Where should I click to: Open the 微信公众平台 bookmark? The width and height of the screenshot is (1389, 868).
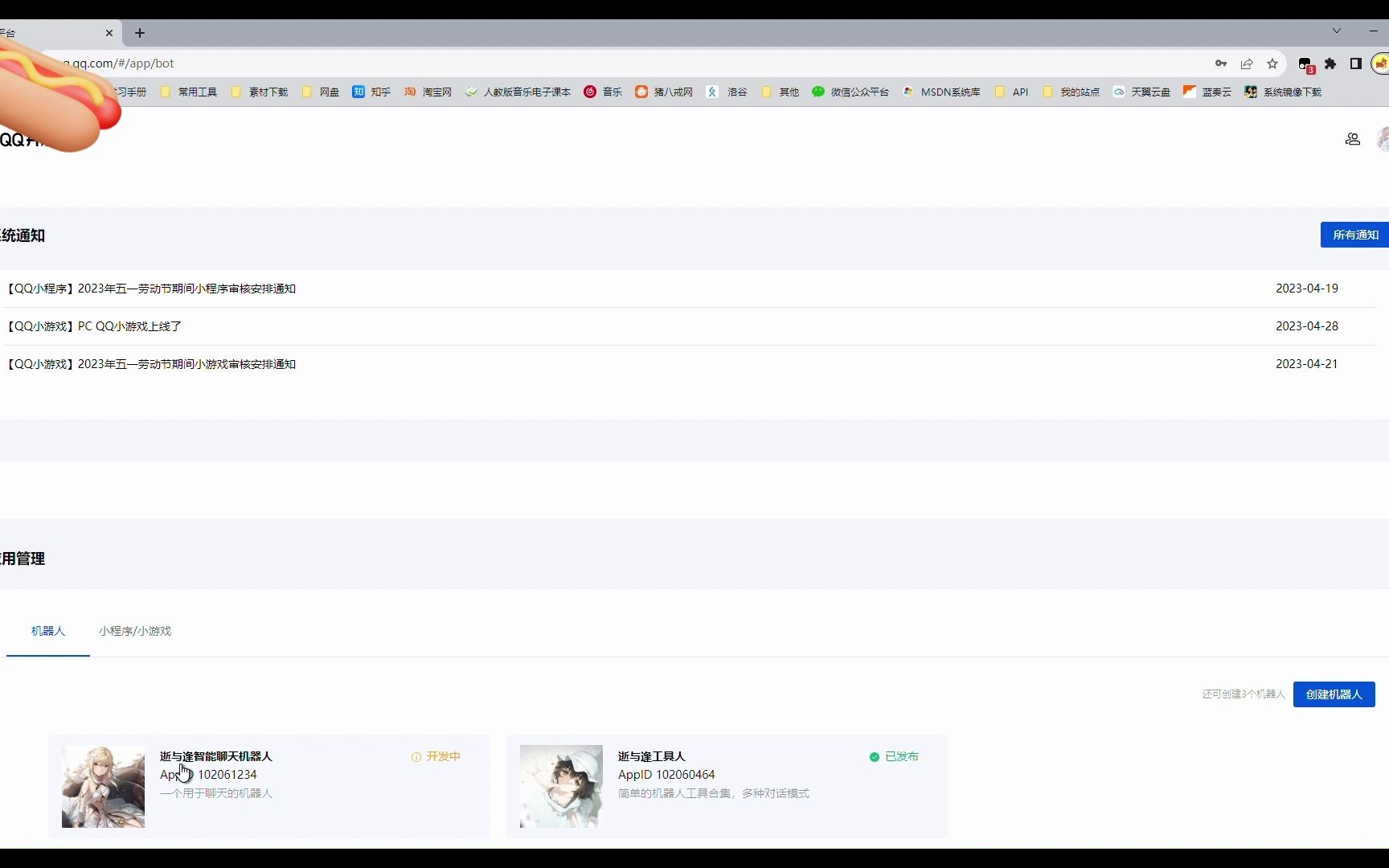click(850, 92)
